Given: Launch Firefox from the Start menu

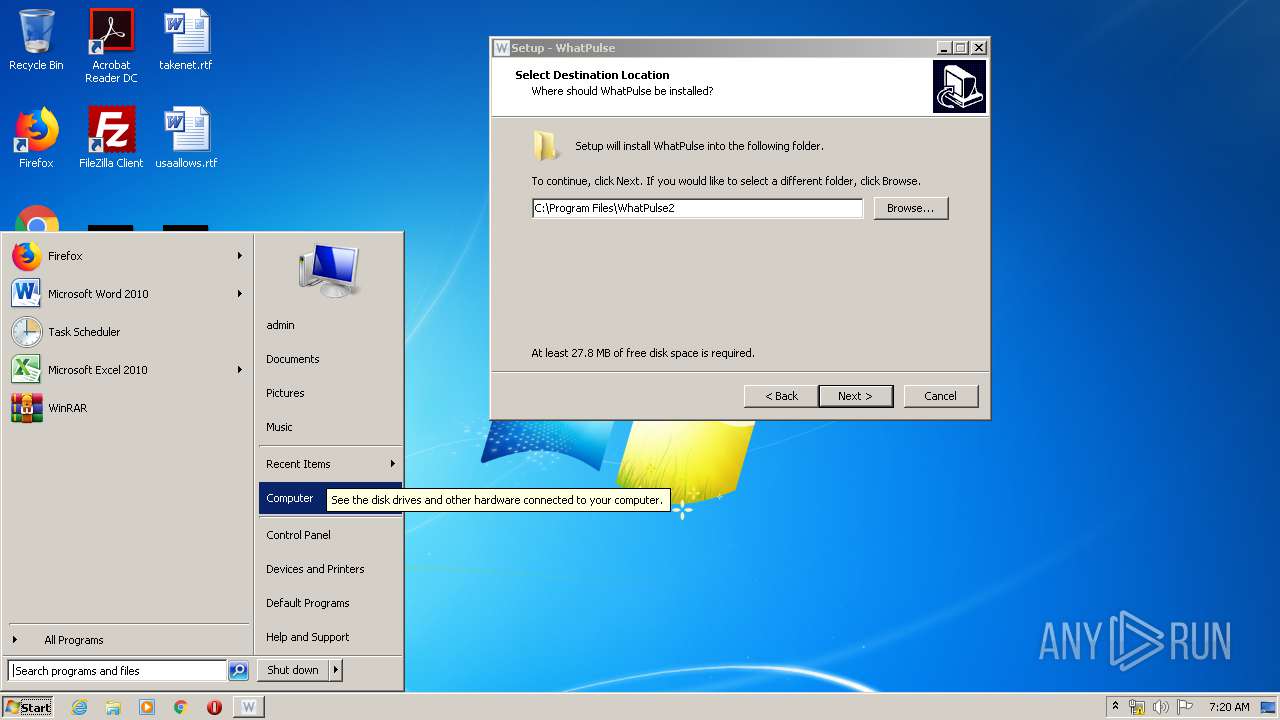Looking at the screenshot, I should (127, 256).
